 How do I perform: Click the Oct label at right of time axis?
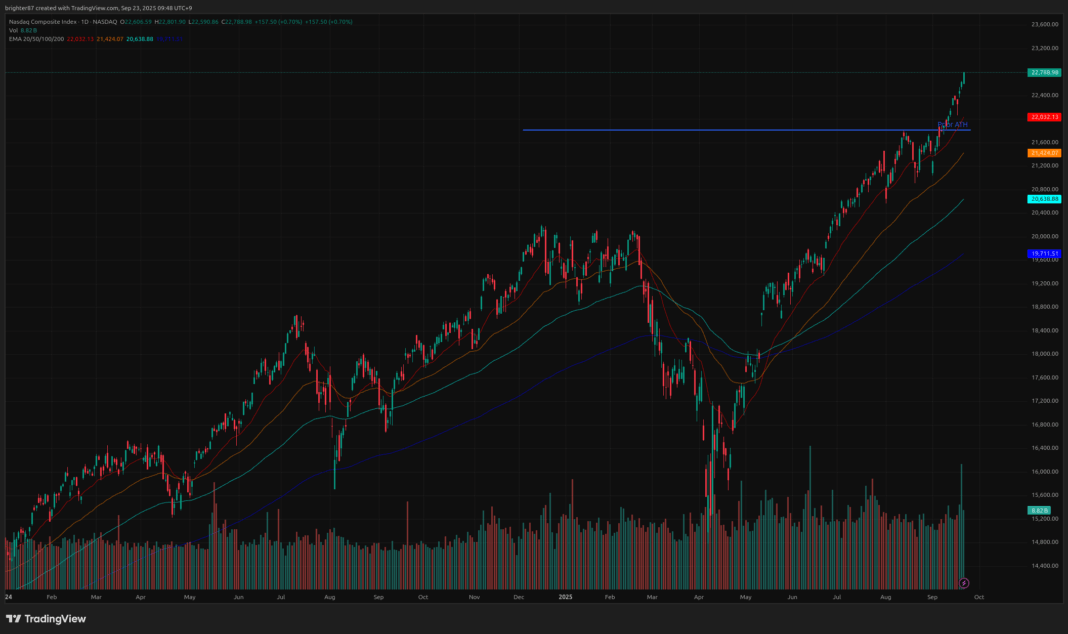click(979, 597)
